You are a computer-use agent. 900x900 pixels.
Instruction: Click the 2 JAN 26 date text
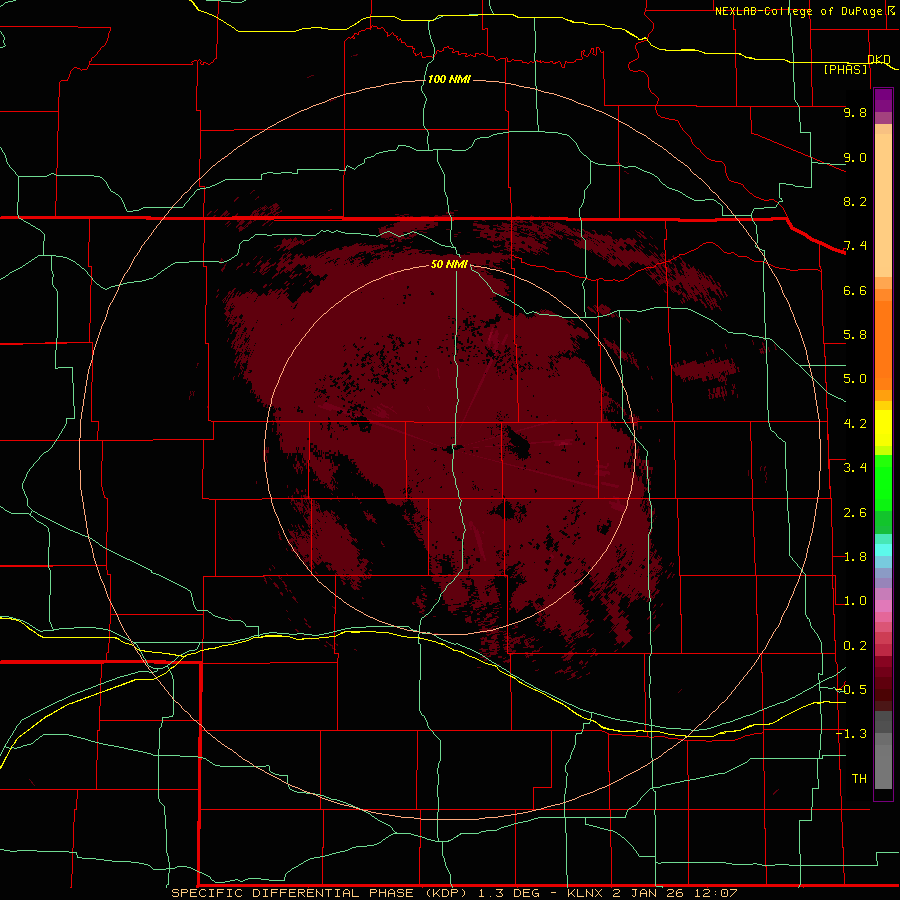650,893
